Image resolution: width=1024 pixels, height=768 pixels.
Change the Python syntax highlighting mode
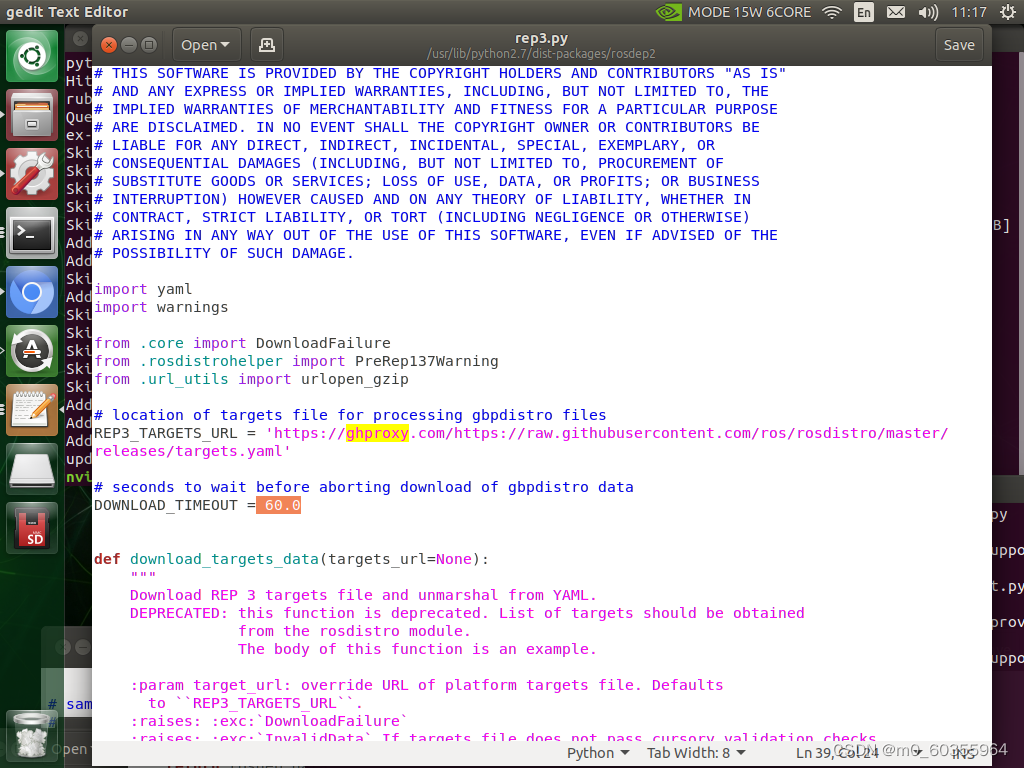[598, 753]
